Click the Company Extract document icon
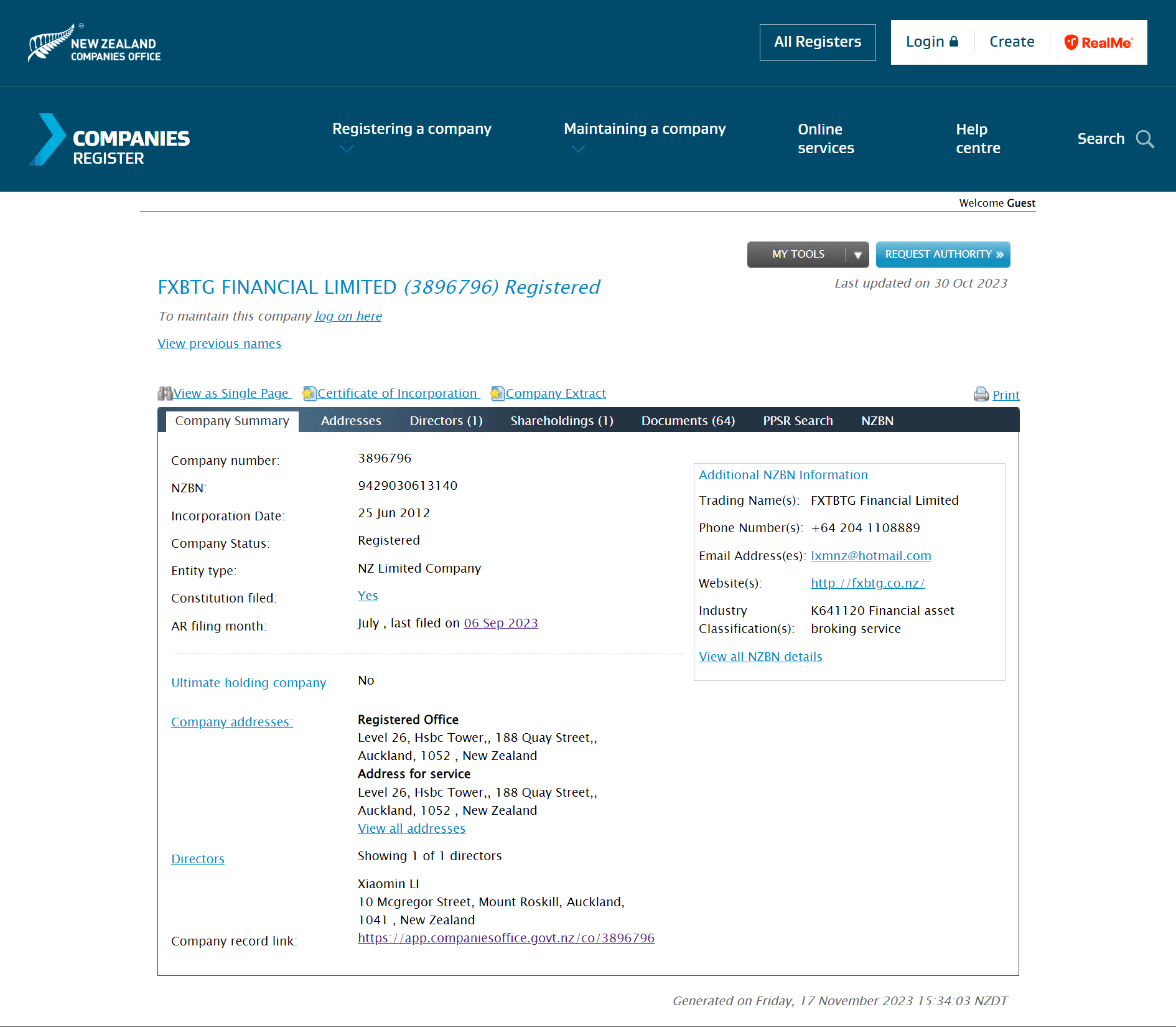1176x1027 pixels. 497,393
